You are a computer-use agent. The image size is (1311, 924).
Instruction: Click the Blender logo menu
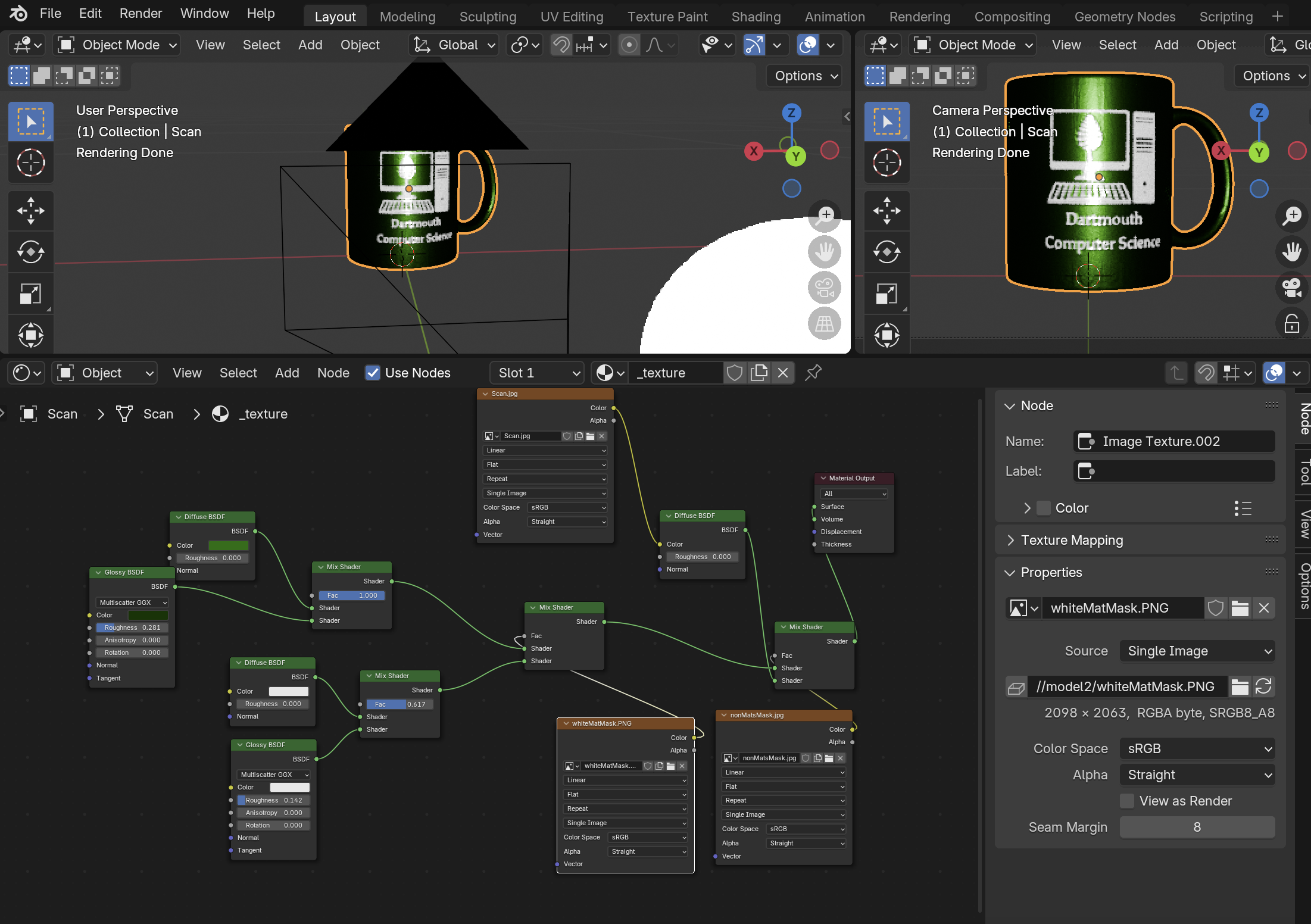coord(18,13)
